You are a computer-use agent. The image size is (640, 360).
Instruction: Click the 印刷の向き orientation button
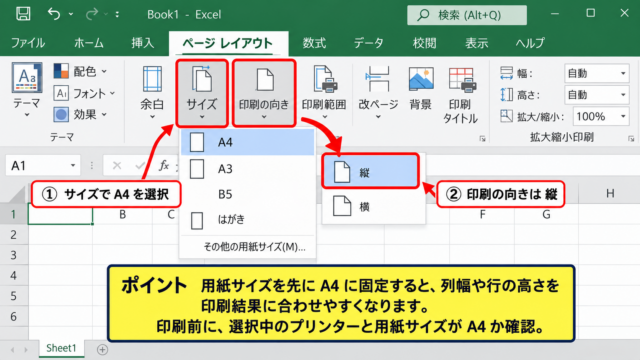pyautogui.click(x=264, y=93)
